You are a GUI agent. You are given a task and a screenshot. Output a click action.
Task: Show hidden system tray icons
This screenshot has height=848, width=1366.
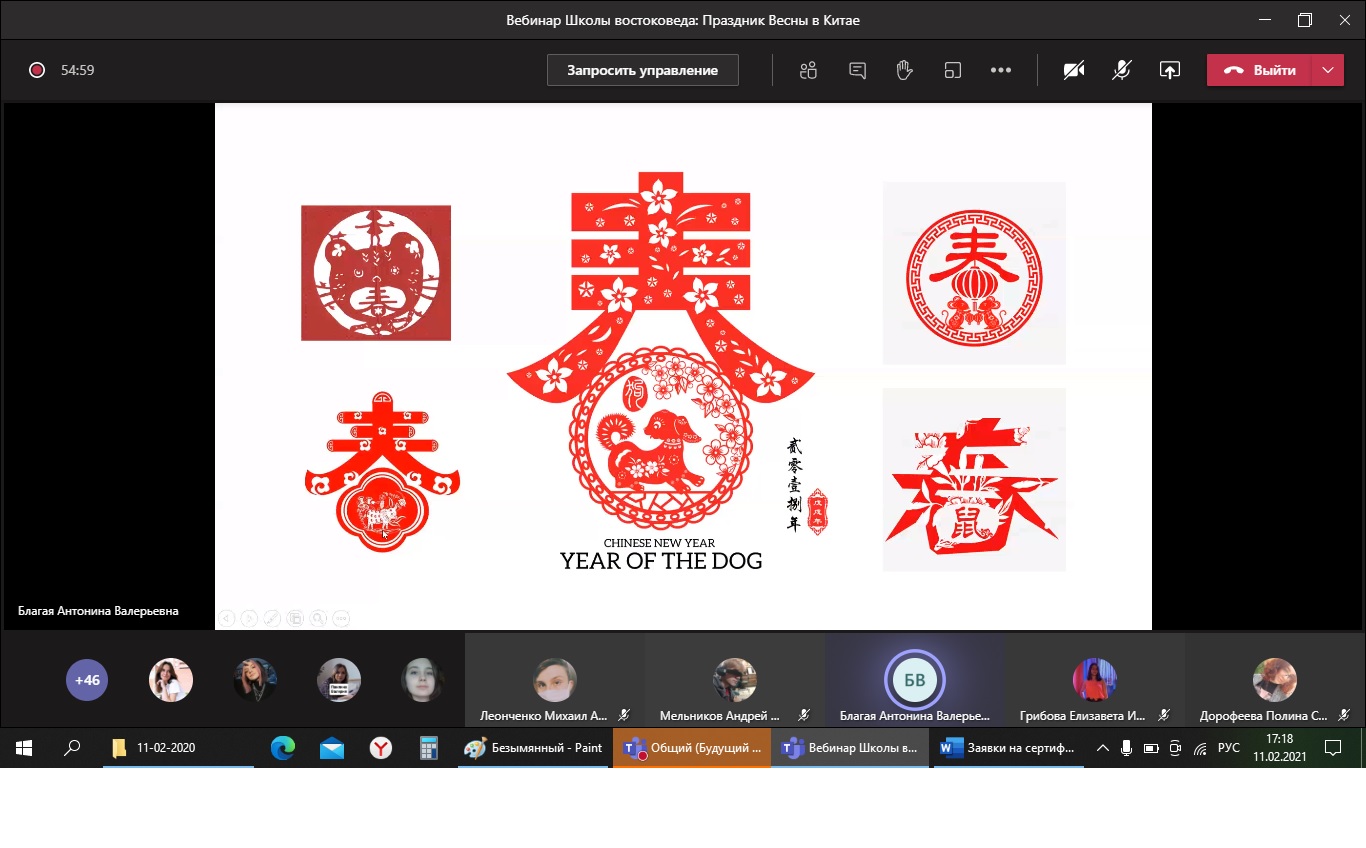point(1103,748)
